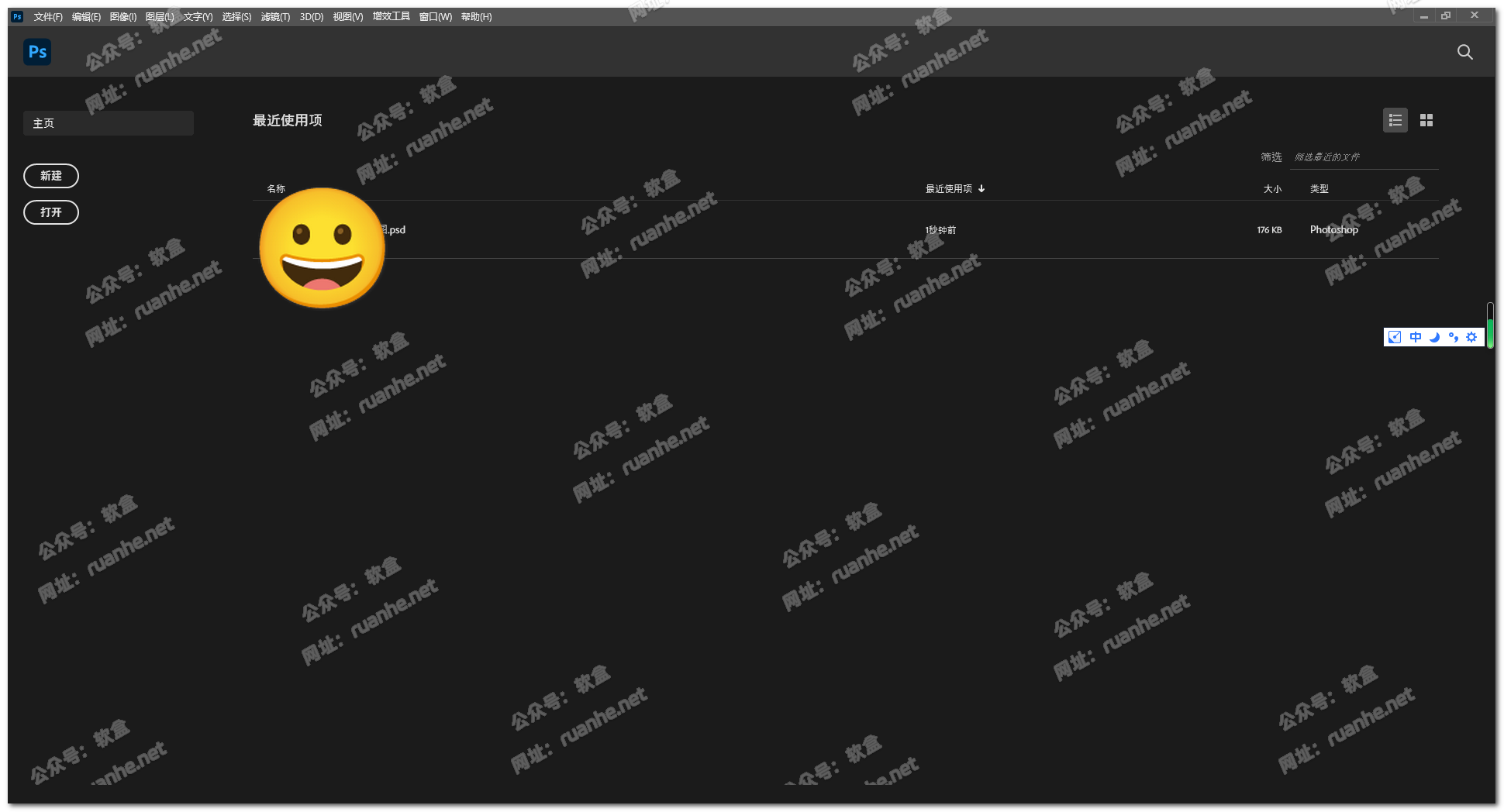The image size is (1504, 812).
Task: Open the 文件(F) menu
Action: [48, 16]
